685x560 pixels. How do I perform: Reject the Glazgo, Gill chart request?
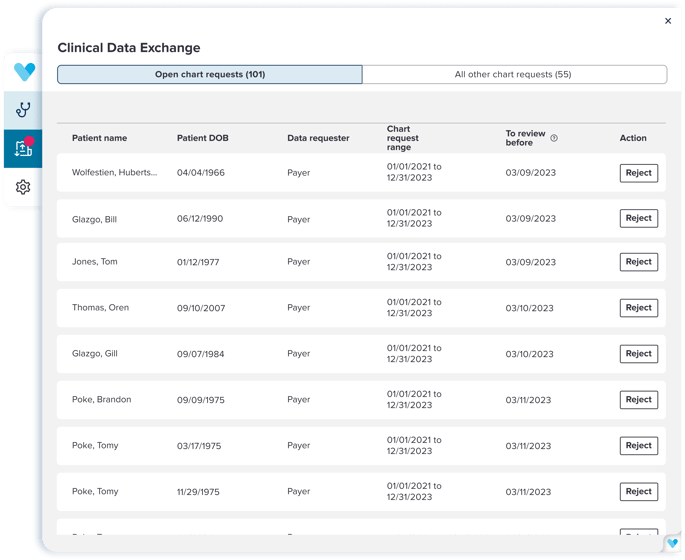pyautogui.click(x=638, y=354)
